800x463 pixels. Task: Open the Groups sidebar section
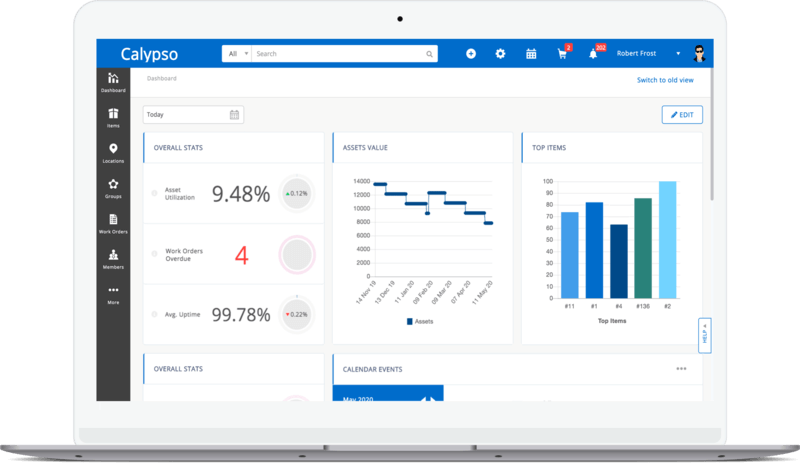(113, 188)
